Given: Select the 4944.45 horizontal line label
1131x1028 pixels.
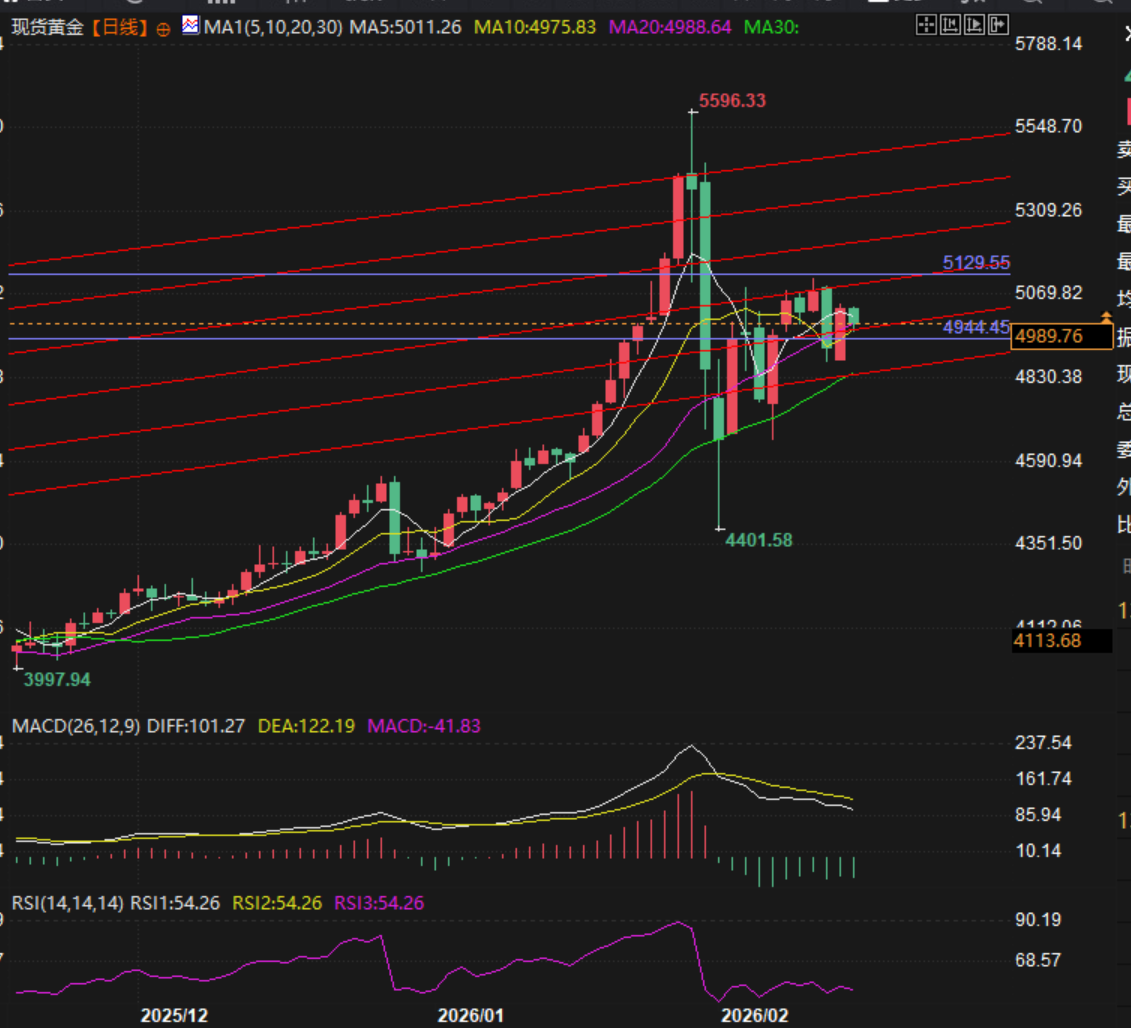Looking at the screenshot, I should [976, 328].
